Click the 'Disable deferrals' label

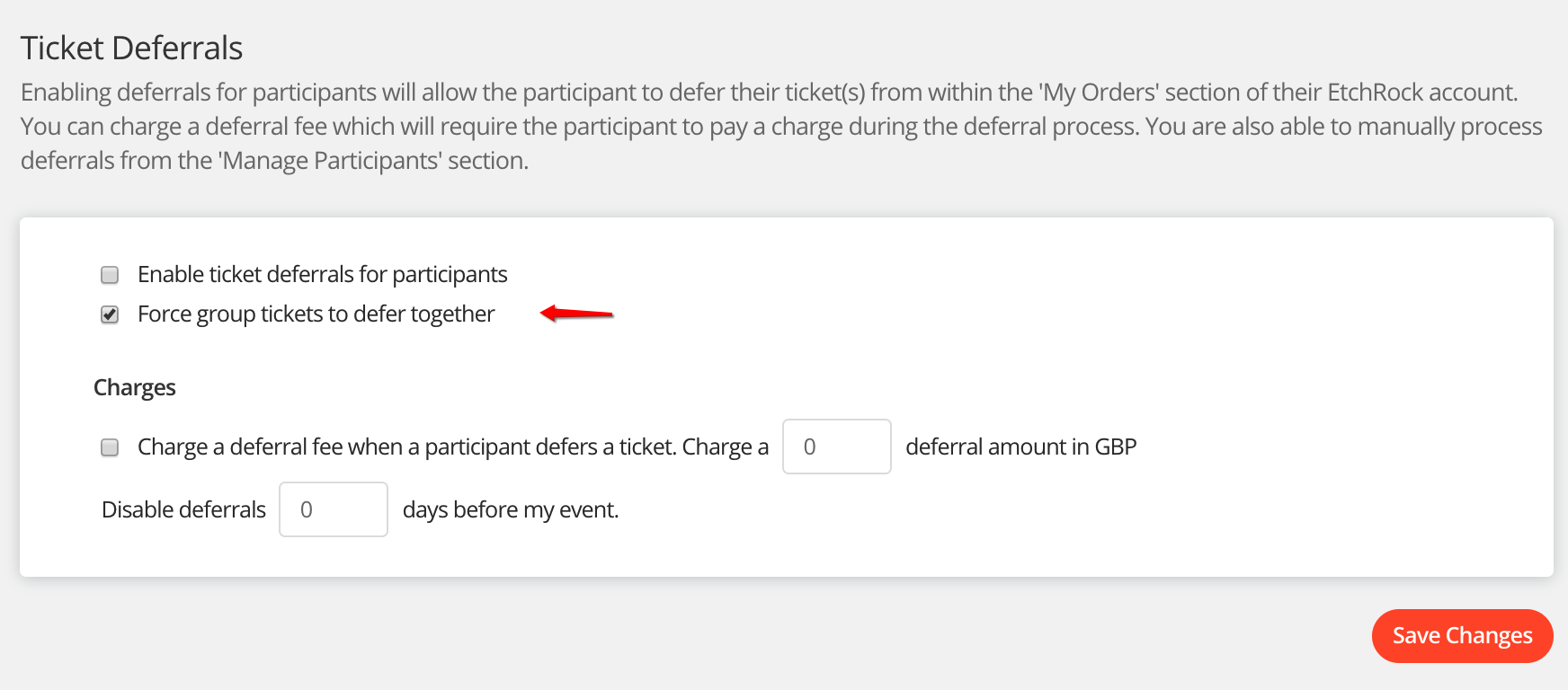click(x=183, y=509)
